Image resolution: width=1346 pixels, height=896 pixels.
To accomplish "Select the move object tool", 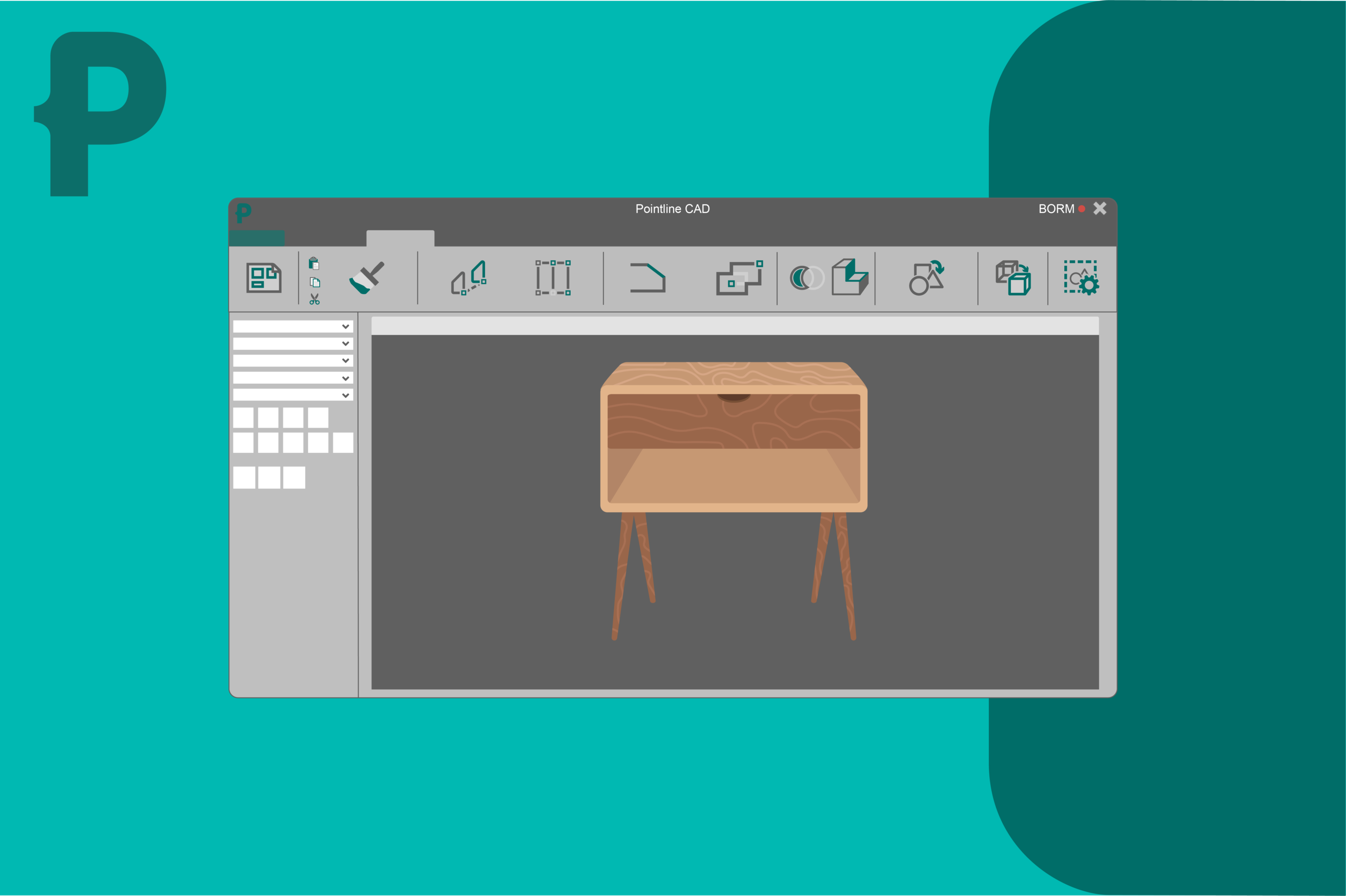I will [x=468, y=278].
